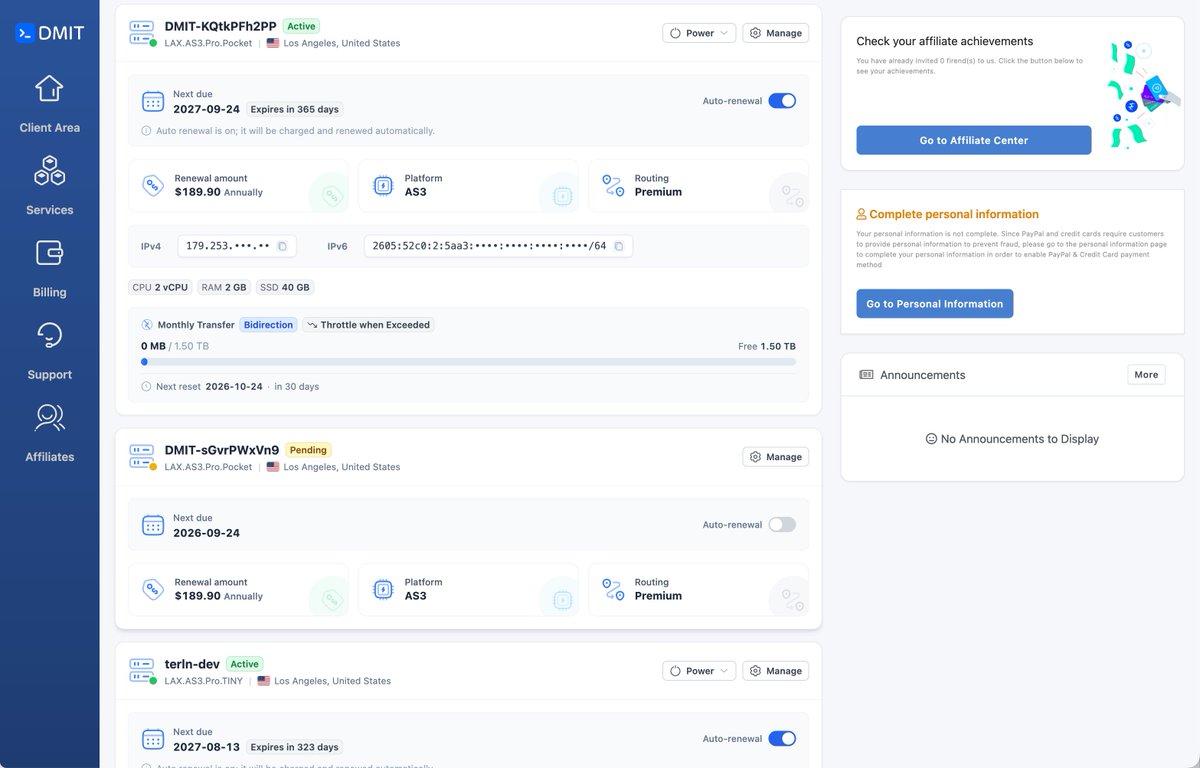Image resolution: width=1200 pixels, height=768 pixels.
Task: Click the 'CPU 2 vCPU' spec tag
Action: pyautogui.click(x=160, y=287)
